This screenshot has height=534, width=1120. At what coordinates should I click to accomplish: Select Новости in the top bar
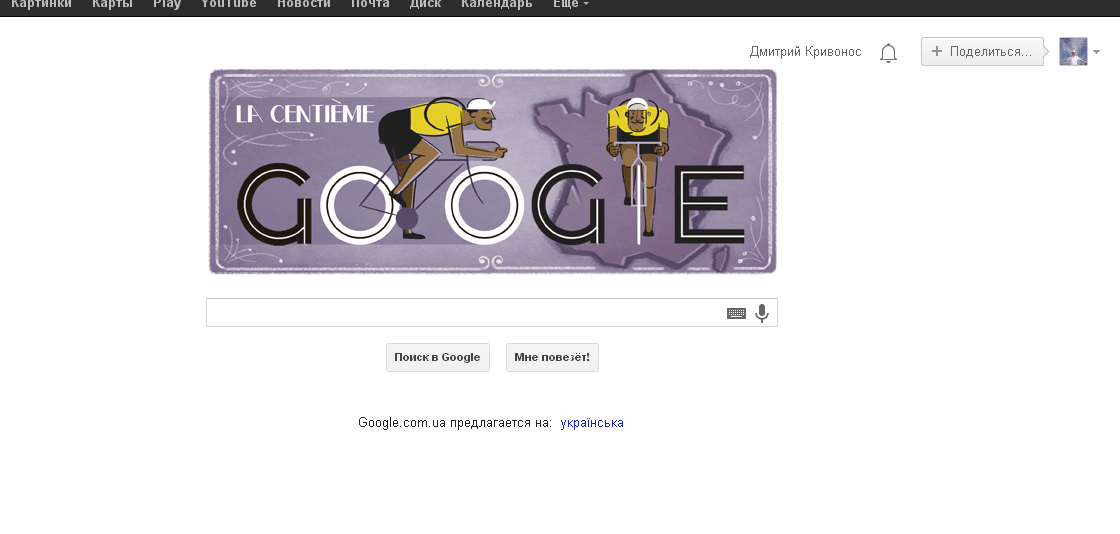coord(304,4)
